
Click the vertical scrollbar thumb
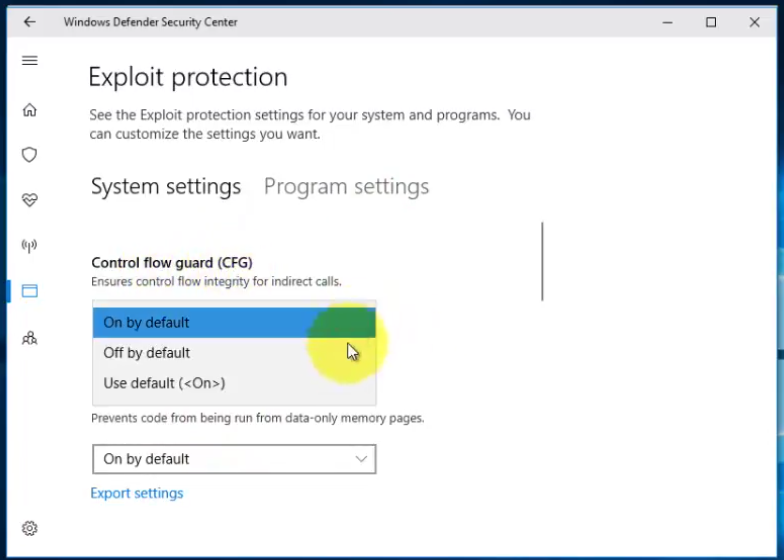542,262
